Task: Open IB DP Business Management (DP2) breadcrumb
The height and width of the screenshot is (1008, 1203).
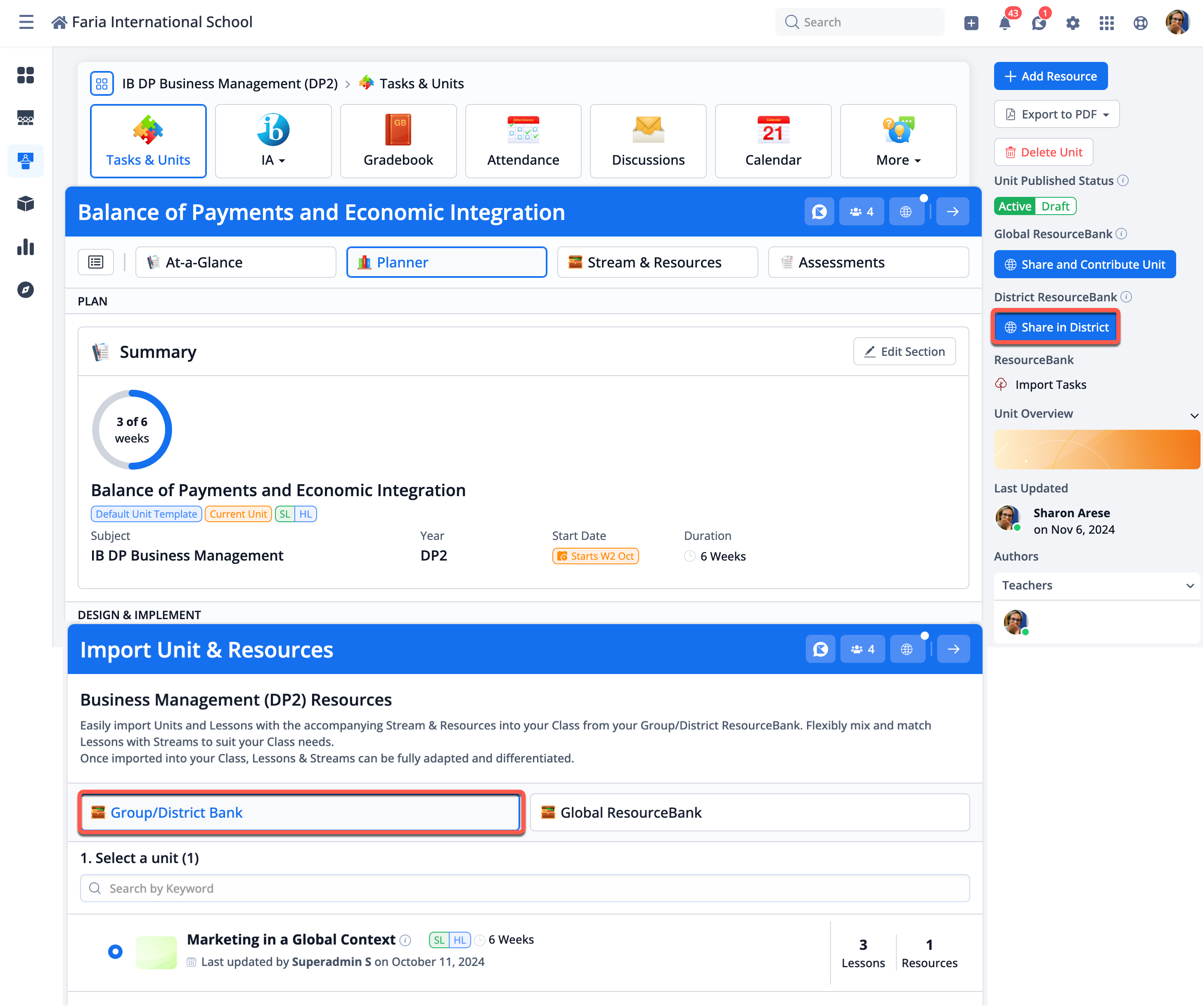Action: pos(230,84)
